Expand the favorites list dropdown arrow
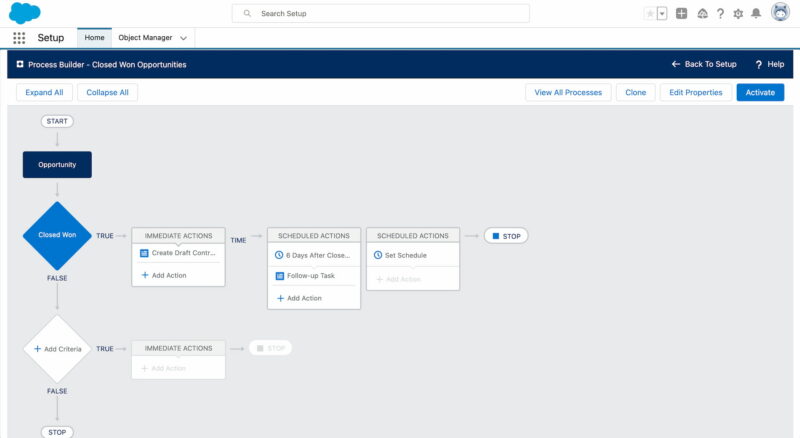 pyautogui.click(x=662, y=14)
